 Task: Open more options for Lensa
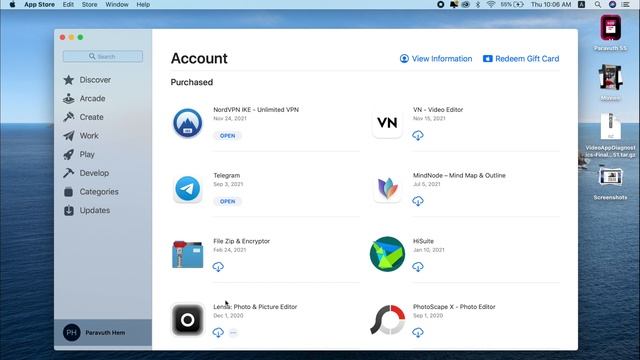pyautogui.click(x=233, y=333)
